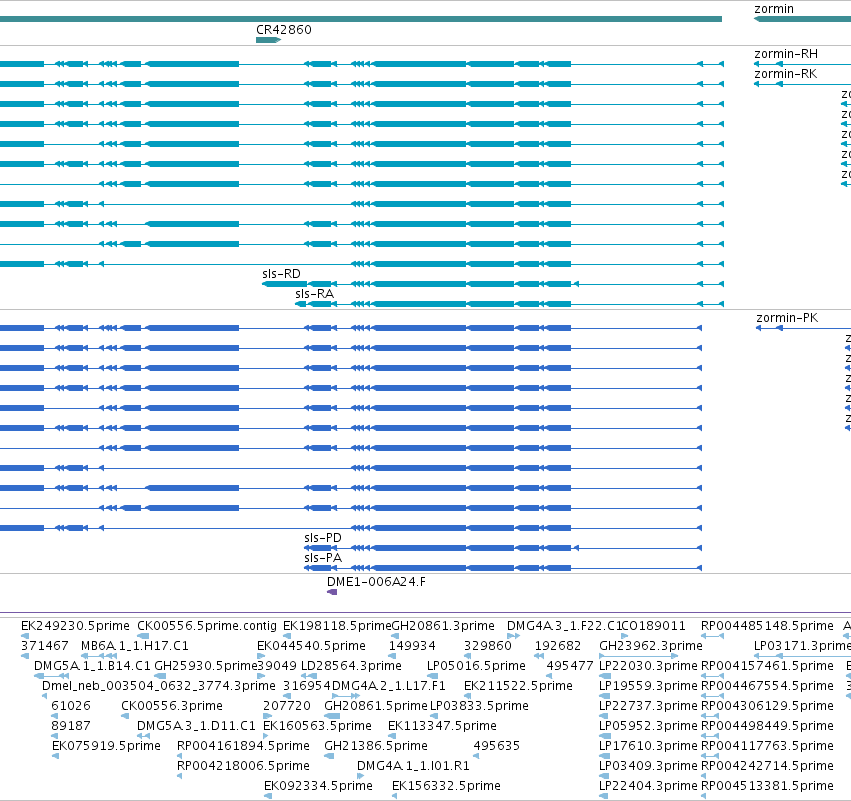Image resolution: width=851 pixels, height=801 pixels.
Task: Select the CR42860 gene label
Action: (x=284, y=29)
